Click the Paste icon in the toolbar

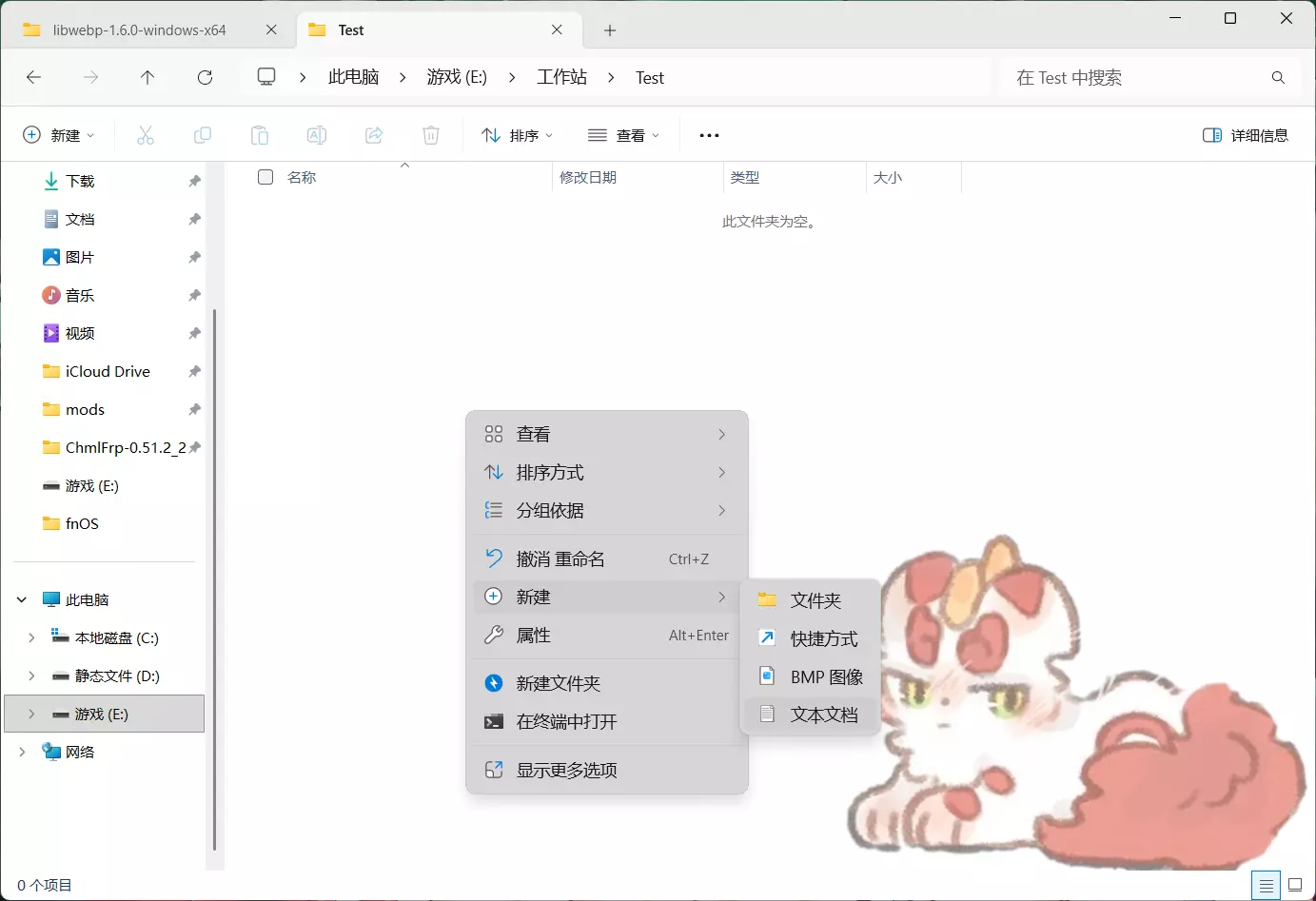[259, 135]
